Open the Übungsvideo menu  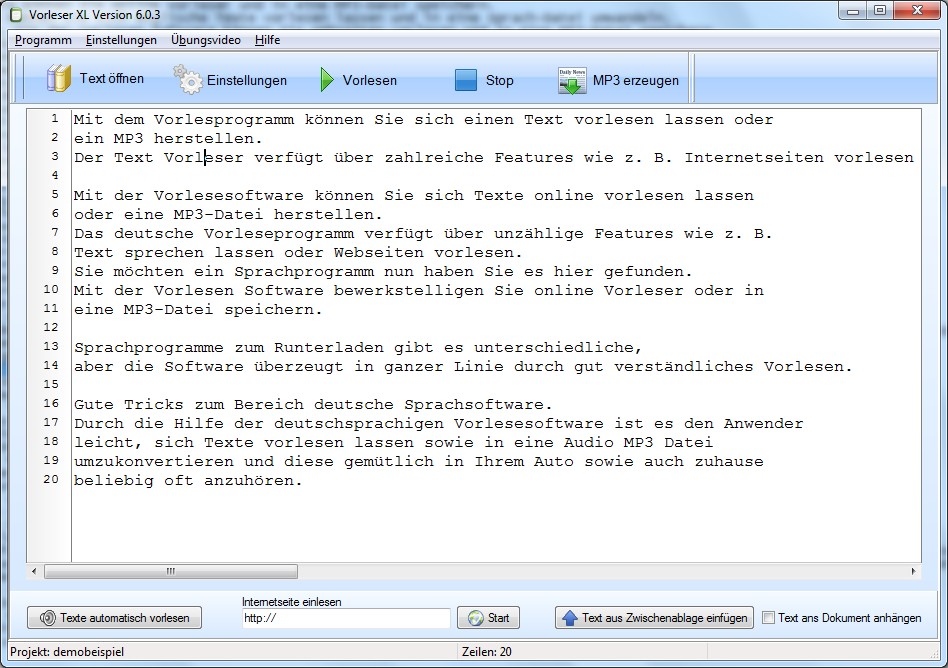click(x=205, y=40)
